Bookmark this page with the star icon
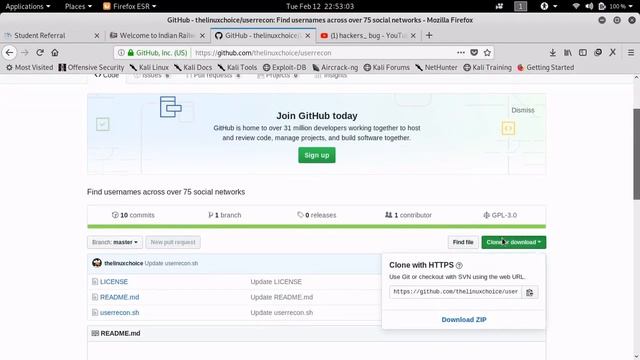 click(487, 53)
